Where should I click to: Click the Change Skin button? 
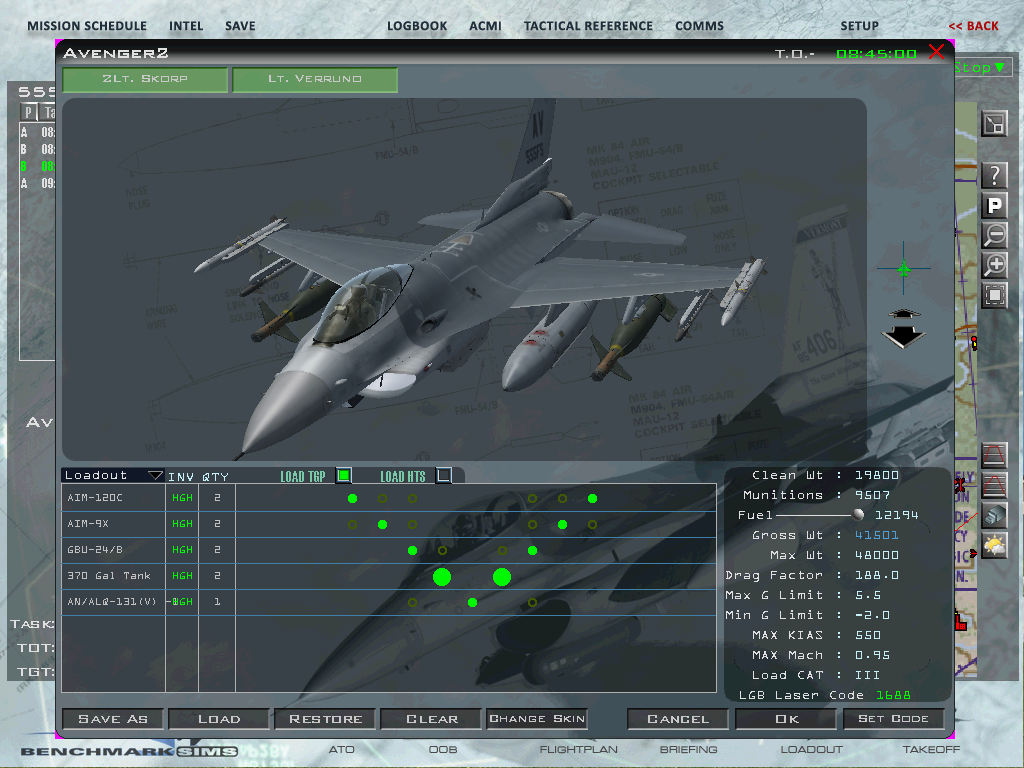[537, 718]
